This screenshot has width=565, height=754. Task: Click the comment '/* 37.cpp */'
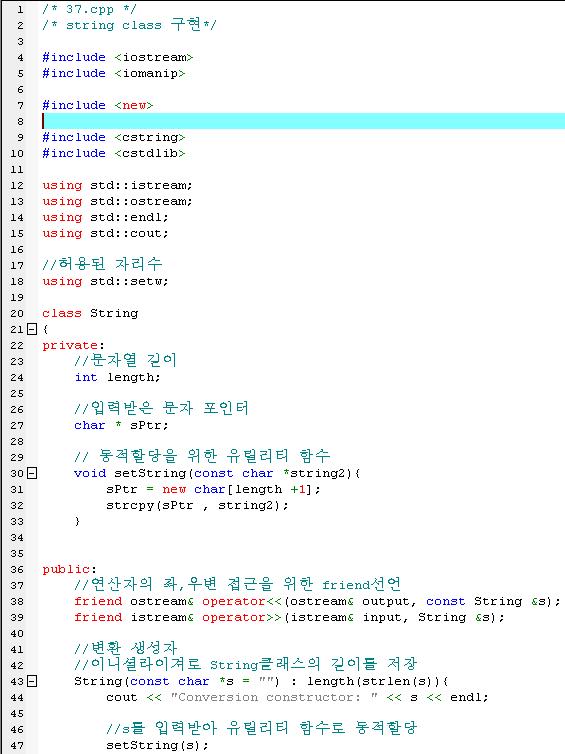pyautogui.click(x=89, y=9)
